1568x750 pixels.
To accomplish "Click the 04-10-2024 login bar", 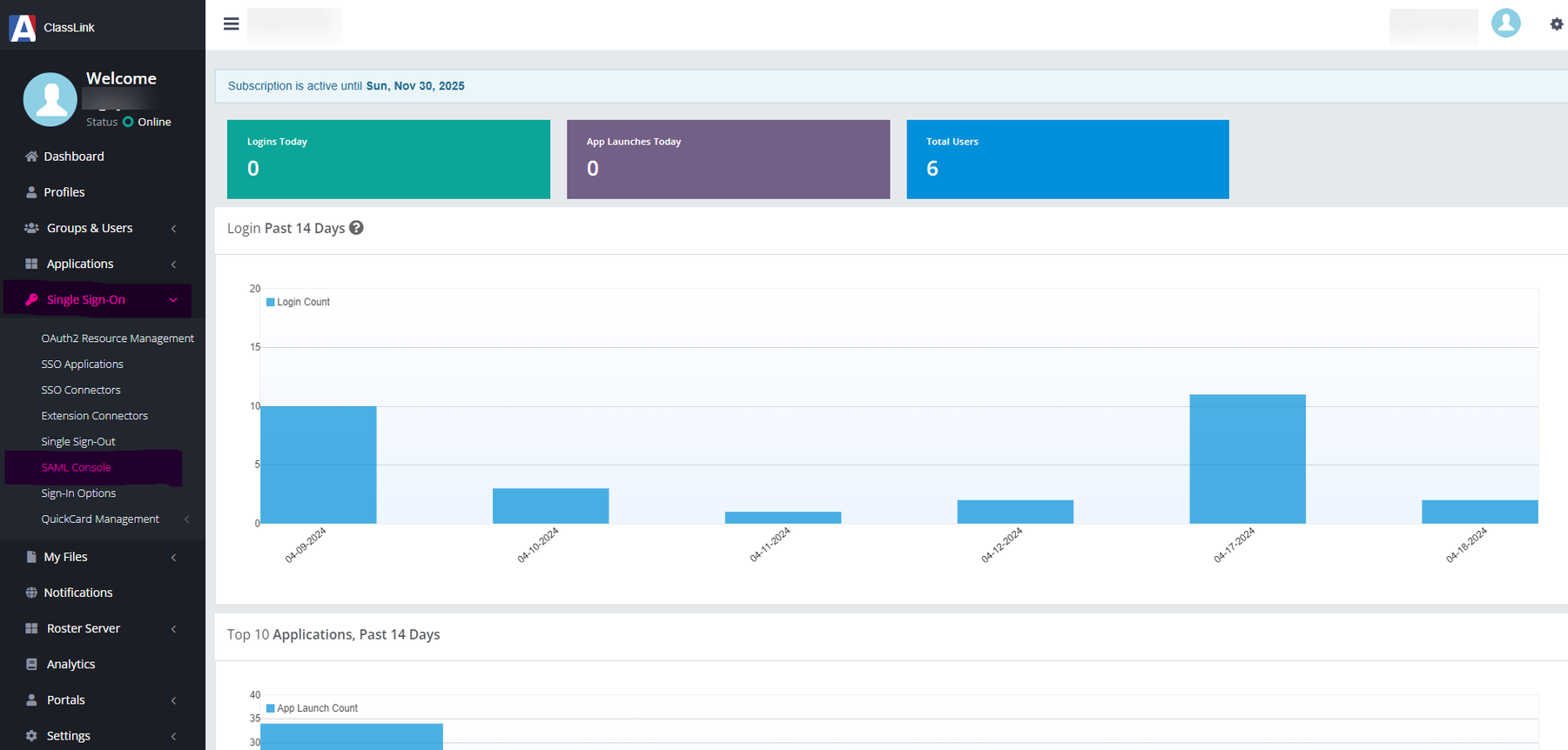I will pyautogui.click(x=550, y=506).
